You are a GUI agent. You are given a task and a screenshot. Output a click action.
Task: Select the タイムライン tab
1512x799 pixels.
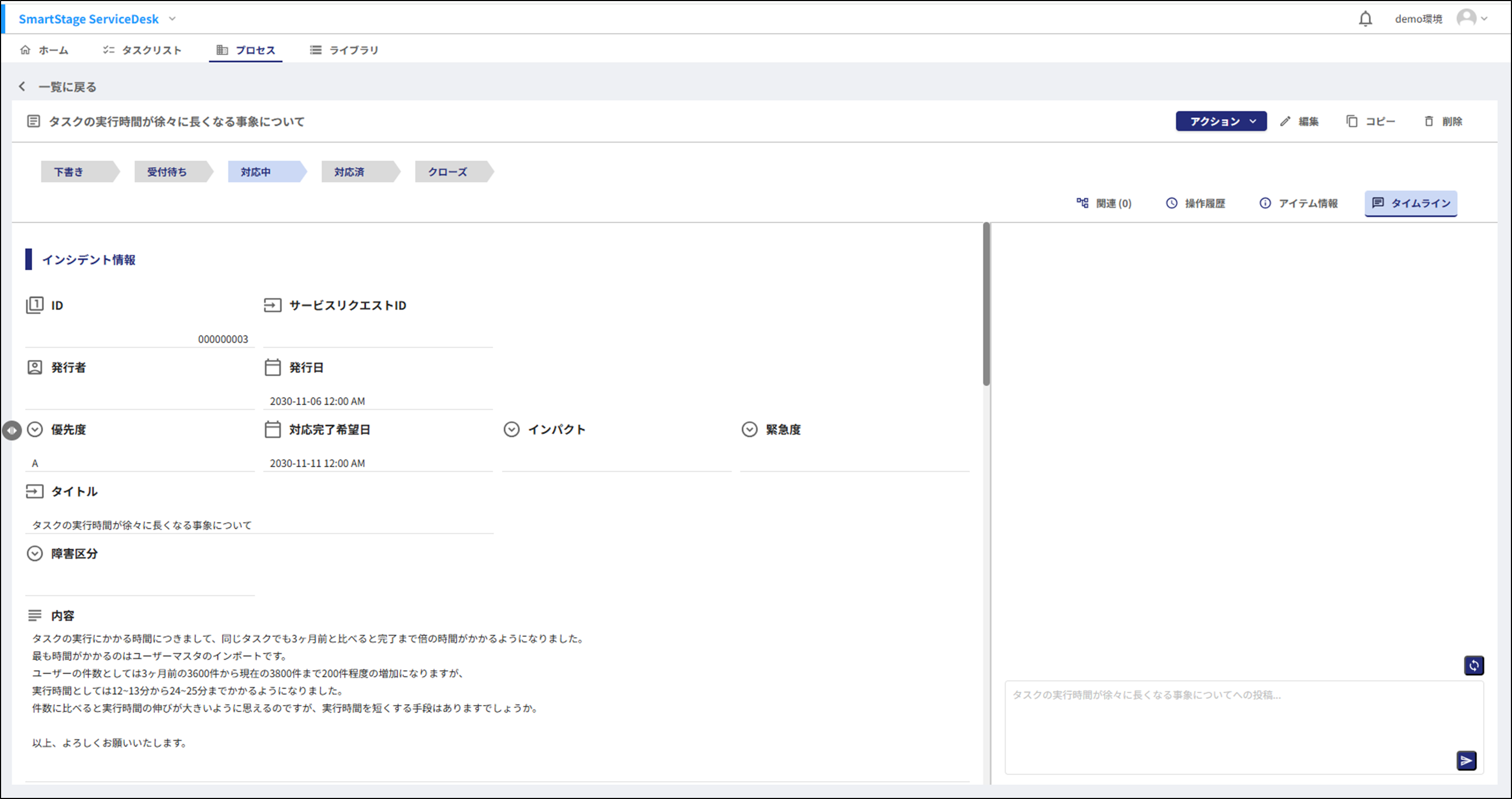[x=1411, y=203]
